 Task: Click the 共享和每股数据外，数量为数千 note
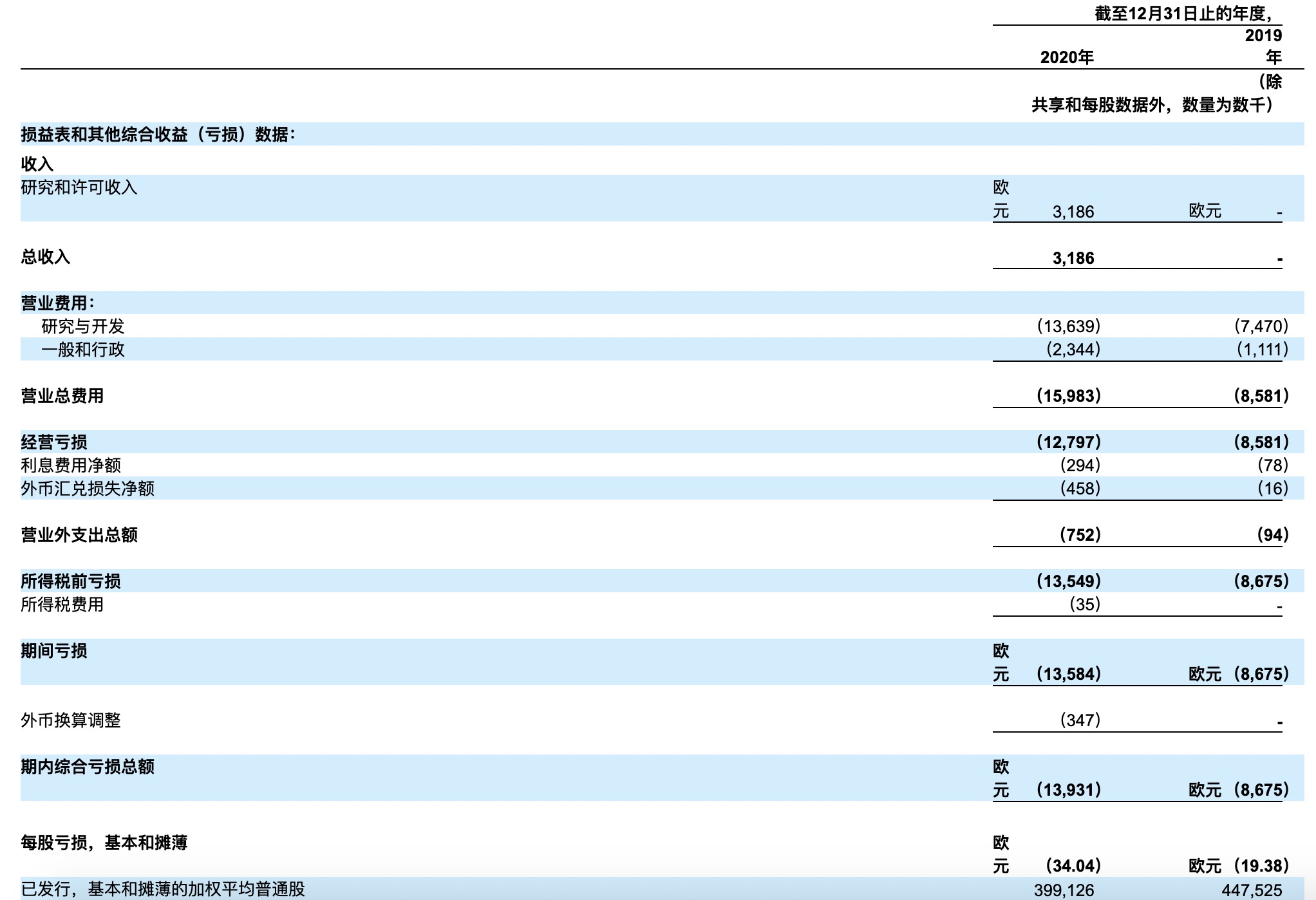pyautogui.click(x=1152, y=105)
